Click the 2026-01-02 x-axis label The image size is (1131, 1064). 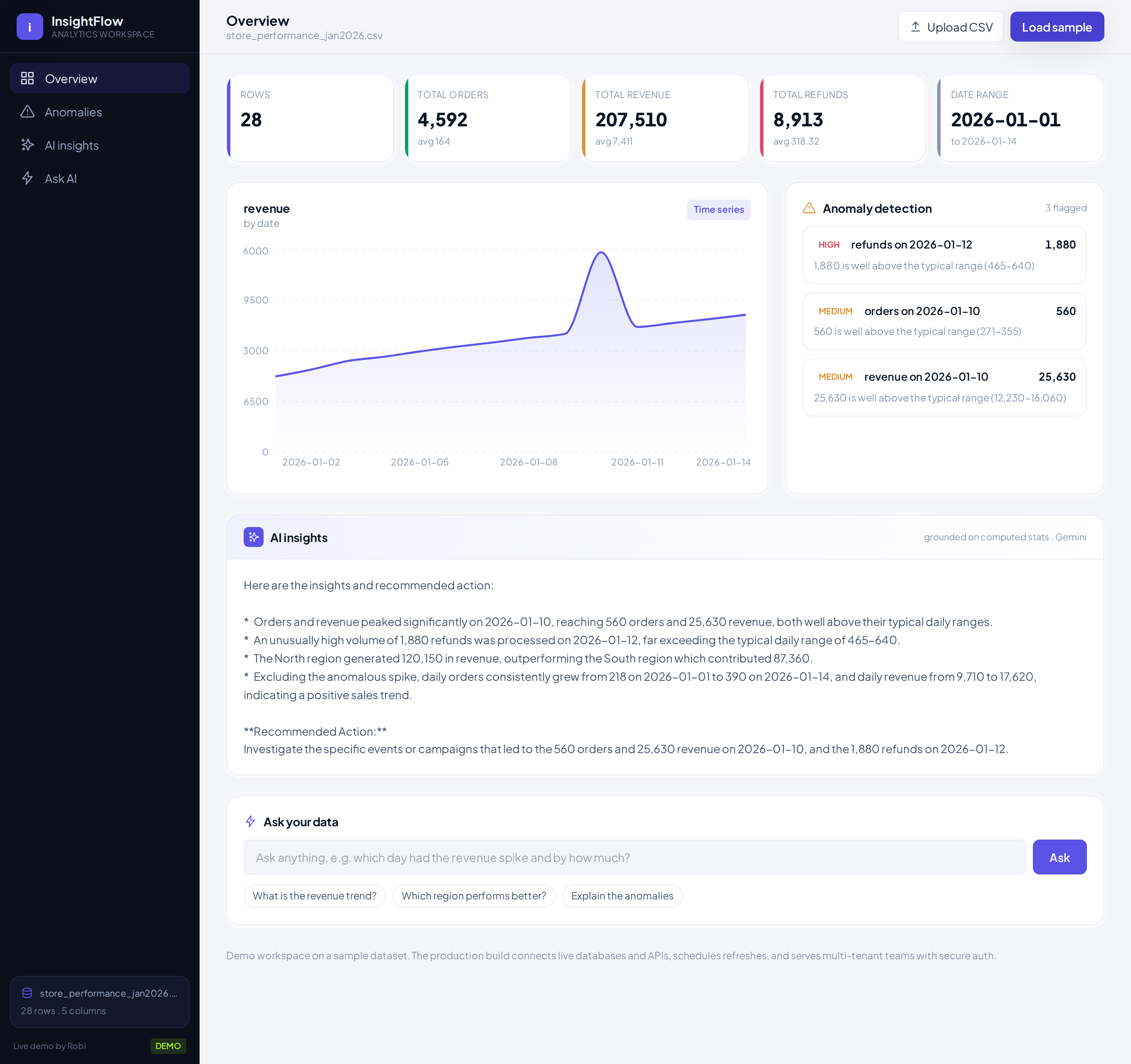coord(311,462)
